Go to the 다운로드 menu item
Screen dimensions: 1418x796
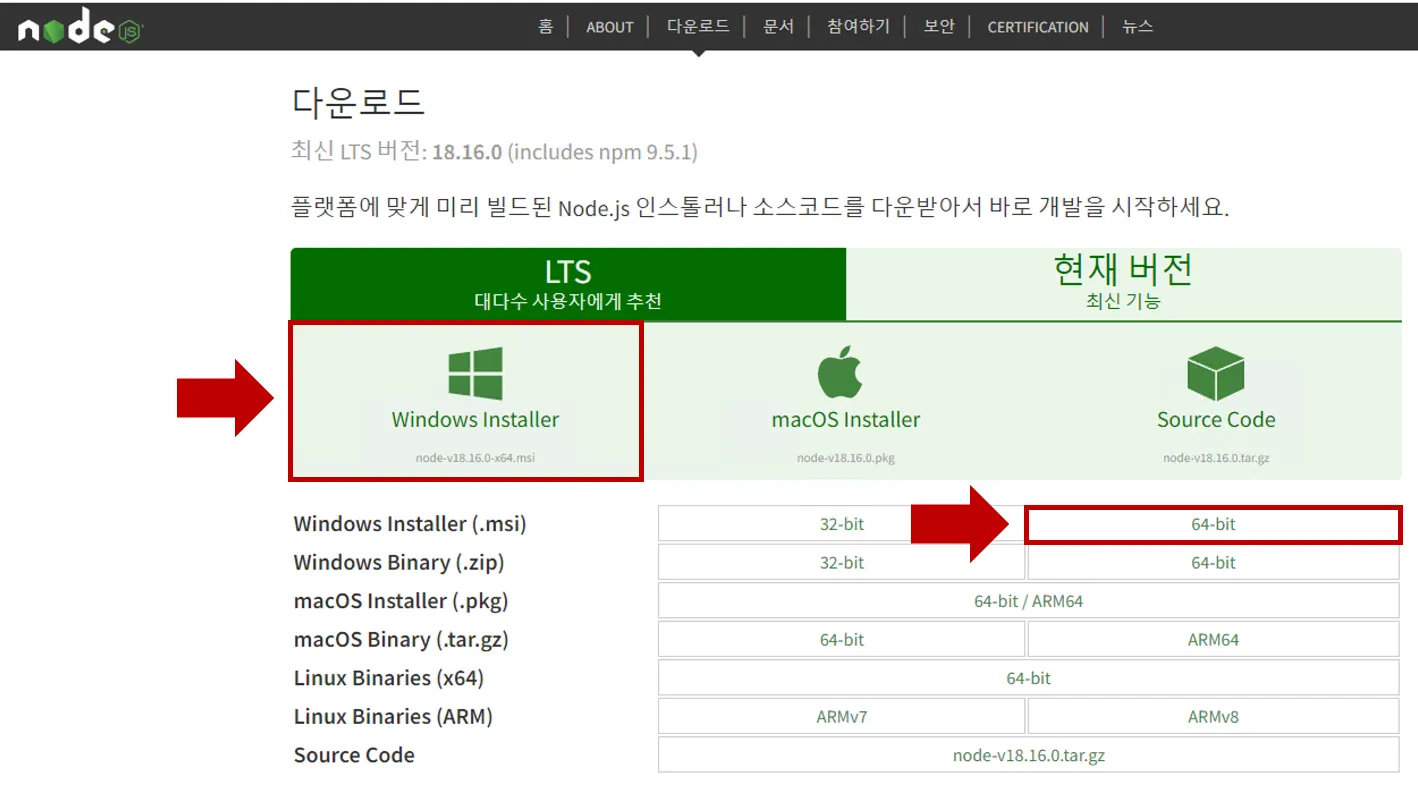(x=698, y=27)
